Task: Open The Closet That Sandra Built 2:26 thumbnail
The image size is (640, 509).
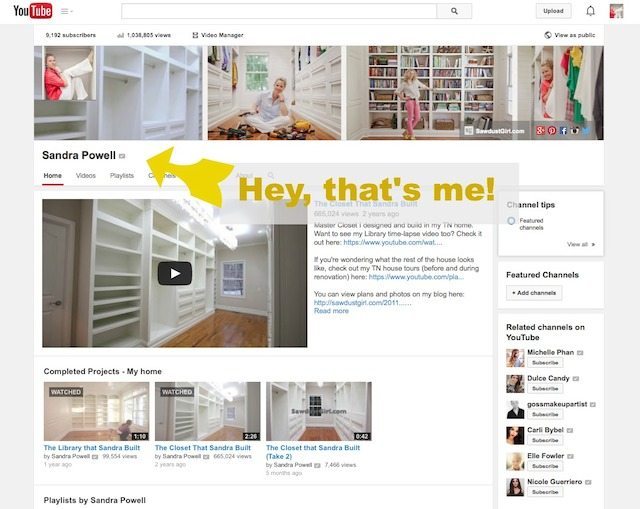Action: click(207, 411)
